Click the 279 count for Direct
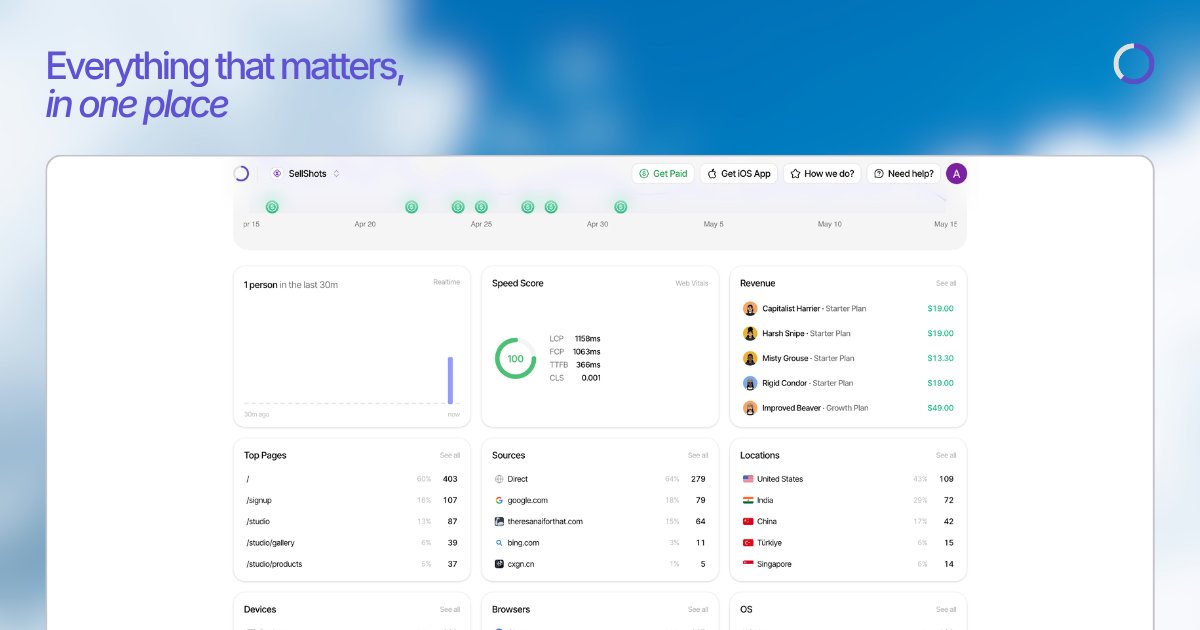1200x630 pixels. [698, 479]
